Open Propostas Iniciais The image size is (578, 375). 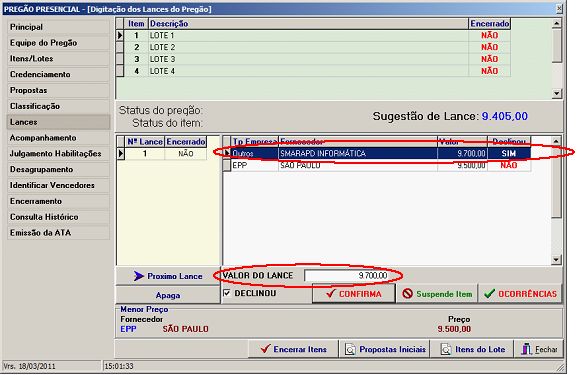point(384,349)
